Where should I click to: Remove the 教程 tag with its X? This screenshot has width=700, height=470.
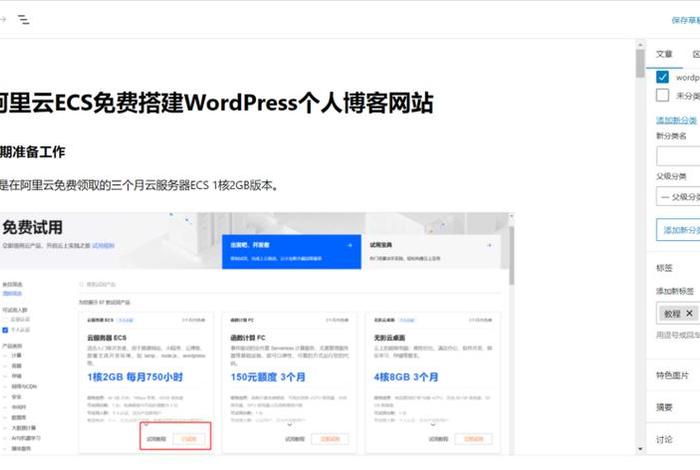689,313
